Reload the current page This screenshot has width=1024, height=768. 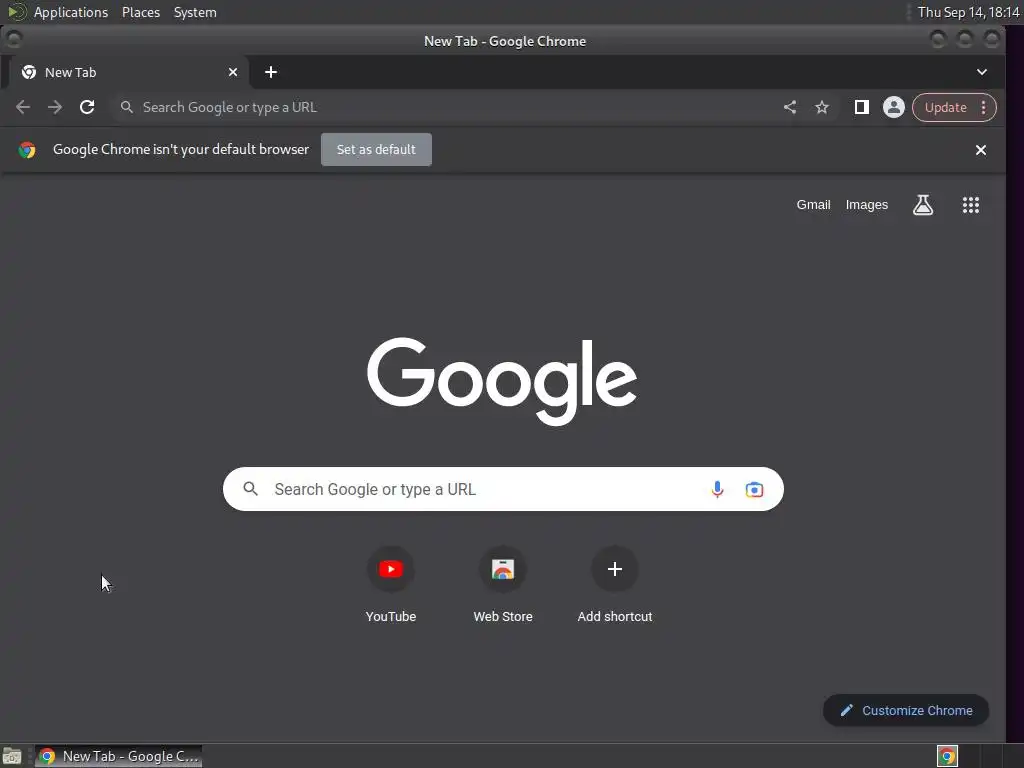(87, 107)
